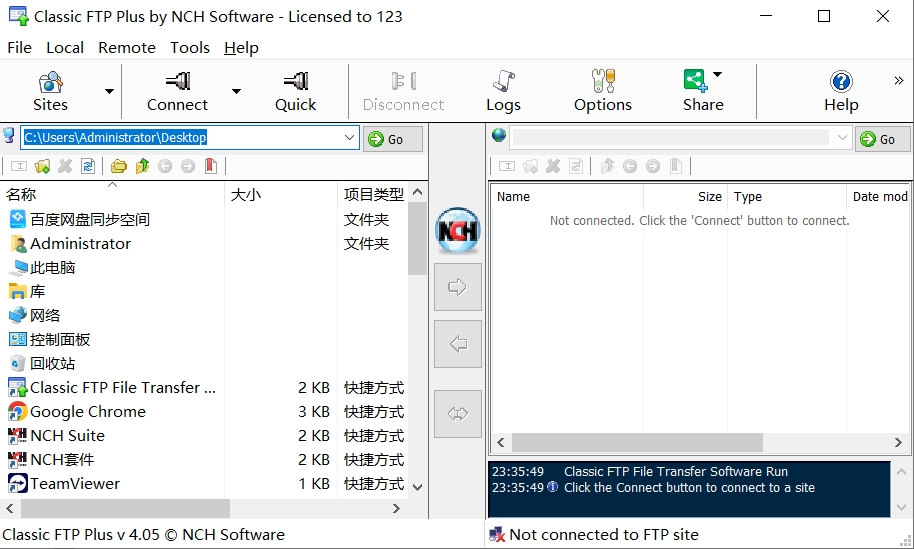Open the Remote menu
The width and height of the screenshot is (914, 549).
pyautogui.click(x=126, y=48)
